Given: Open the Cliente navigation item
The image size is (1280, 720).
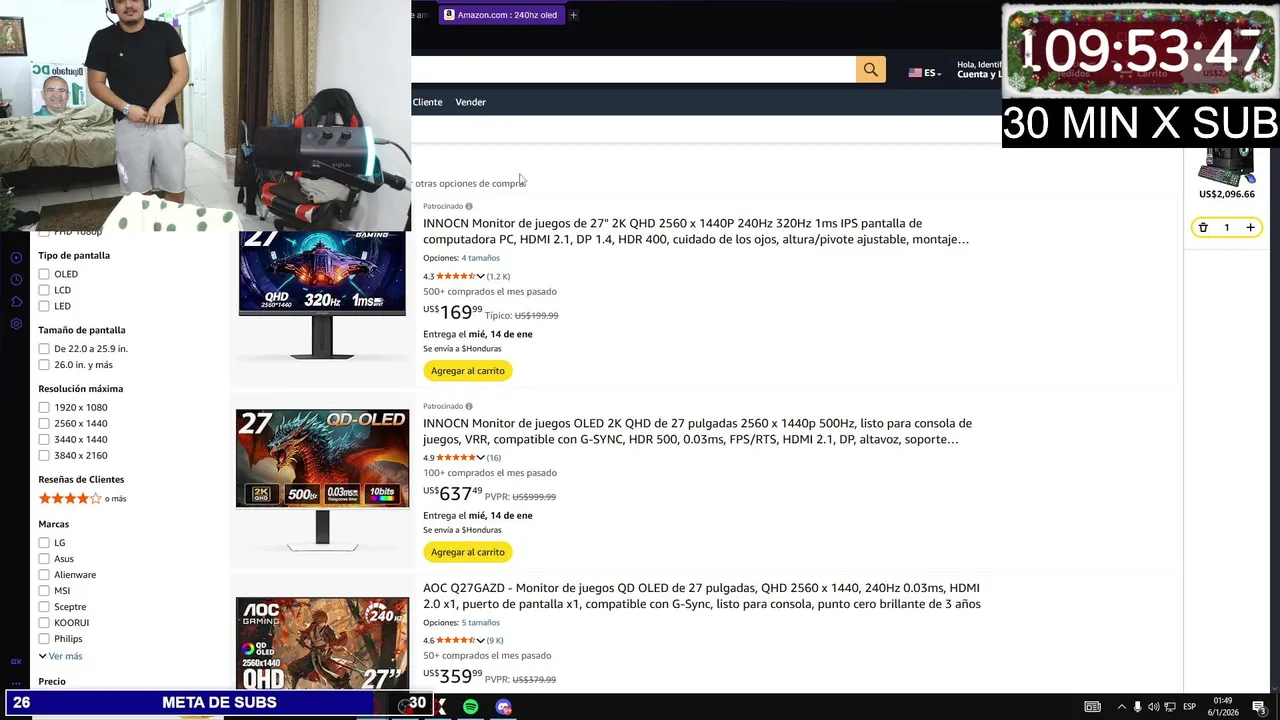Looking at the screenshot, I should click(427, 102).
